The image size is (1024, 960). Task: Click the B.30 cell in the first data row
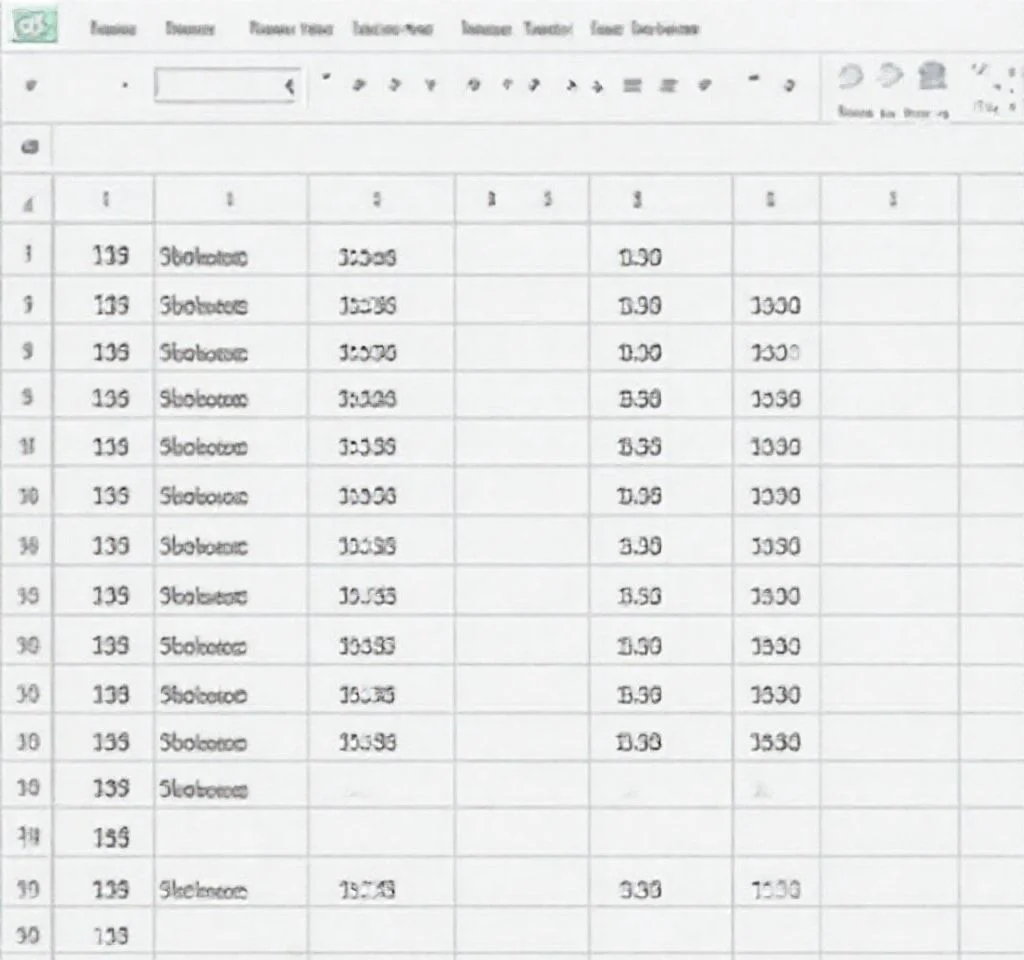click(639, 257)
